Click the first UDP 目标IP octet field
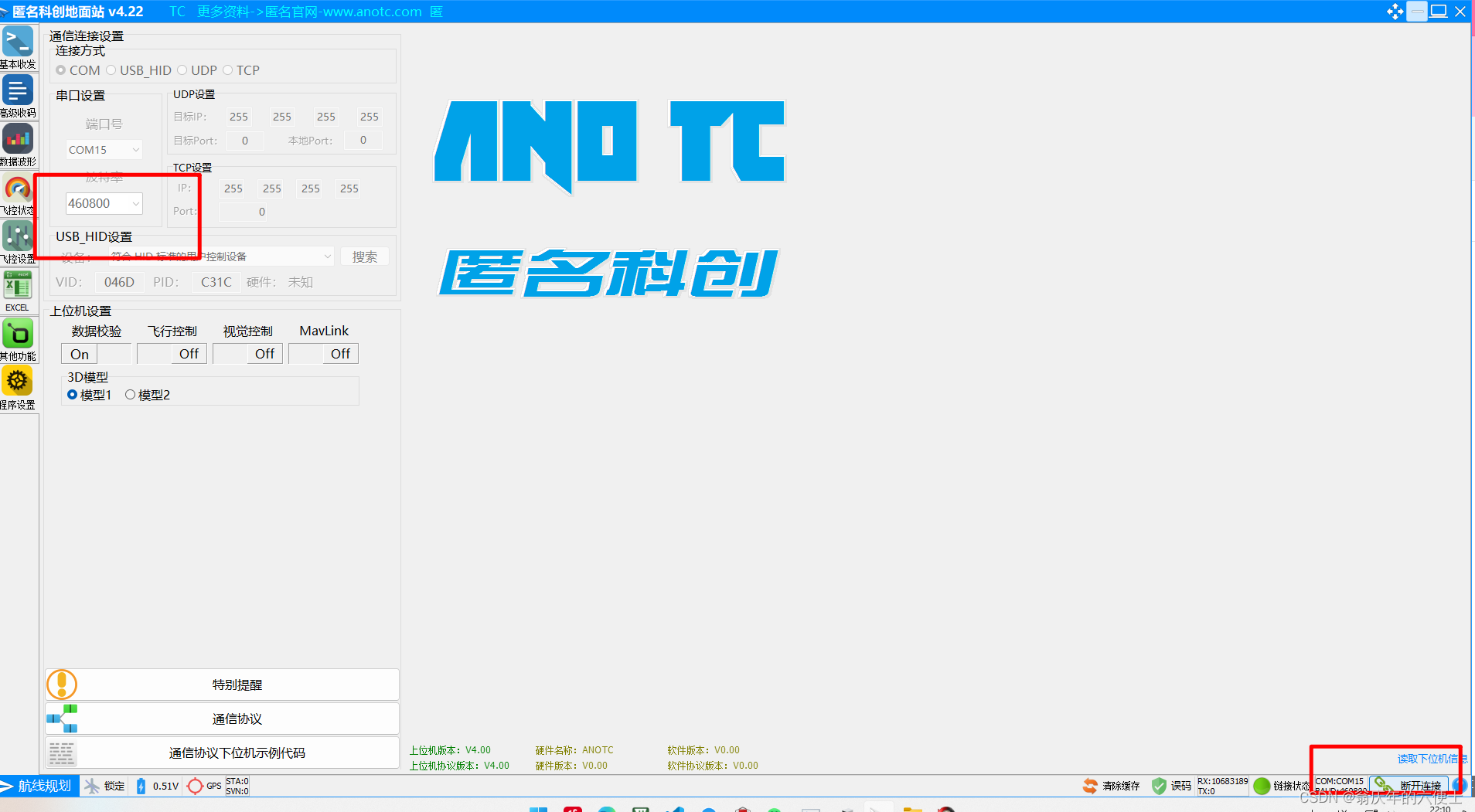1475x812 pixels. pyautogui.click(x=239, y=117)
